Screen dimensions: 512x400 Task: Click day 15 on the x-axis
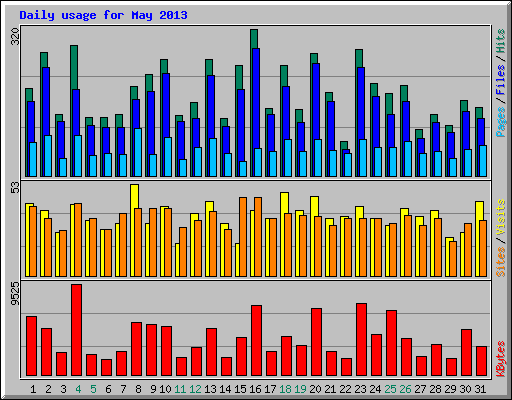240,389
